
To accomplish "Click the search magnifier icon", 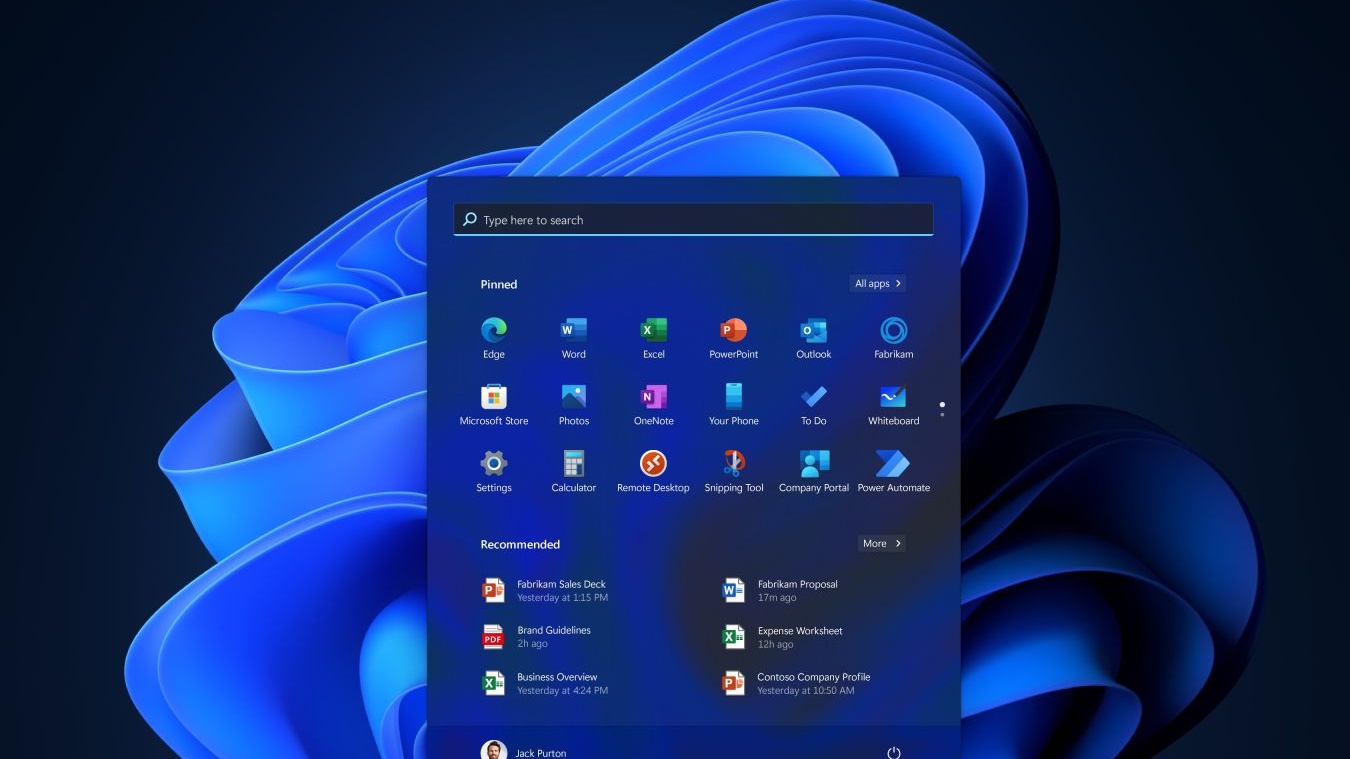I will [x=469, y=219].
